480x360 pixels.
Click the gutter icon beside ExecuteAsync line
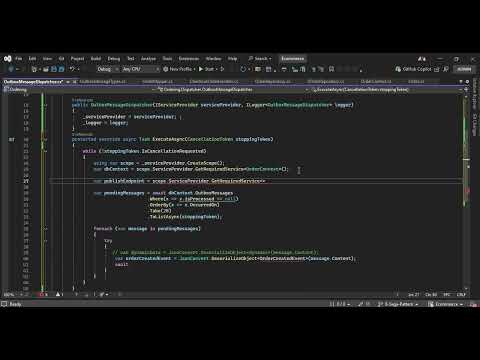coord(12,140)
